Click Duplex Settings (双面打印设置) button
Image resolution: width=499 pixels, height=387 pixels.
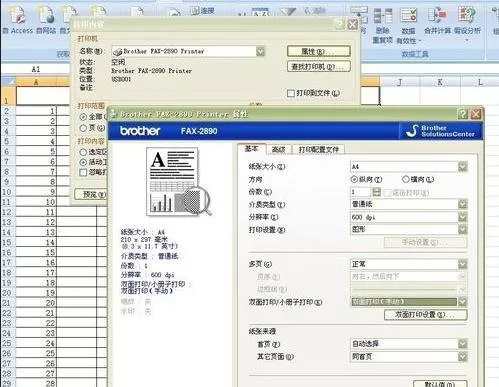425,314
